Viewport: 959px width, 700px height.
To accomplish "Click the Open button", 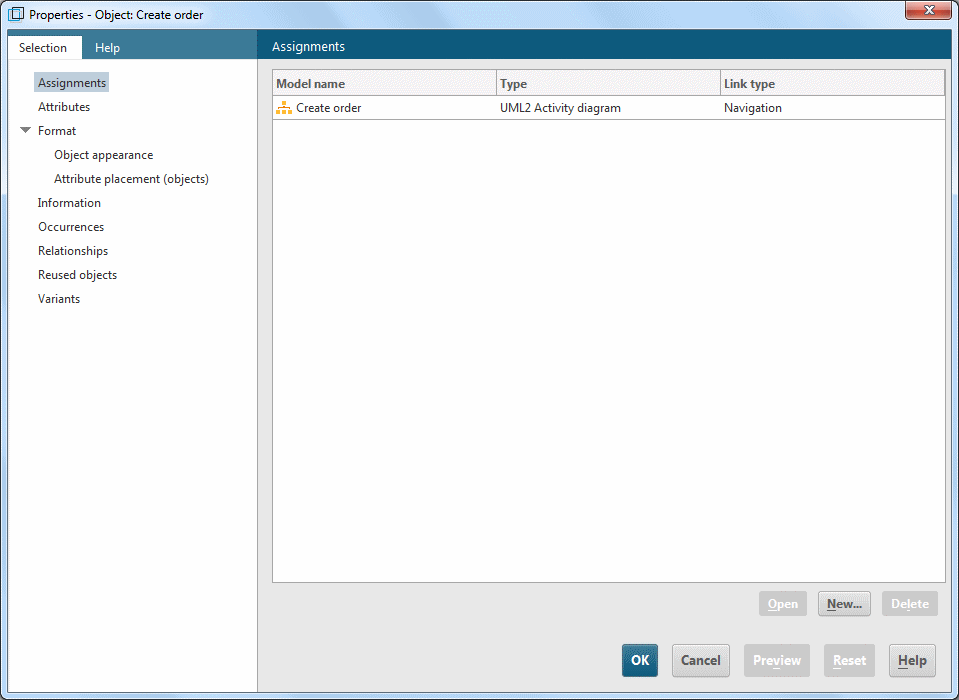I will tap(783, 603).
